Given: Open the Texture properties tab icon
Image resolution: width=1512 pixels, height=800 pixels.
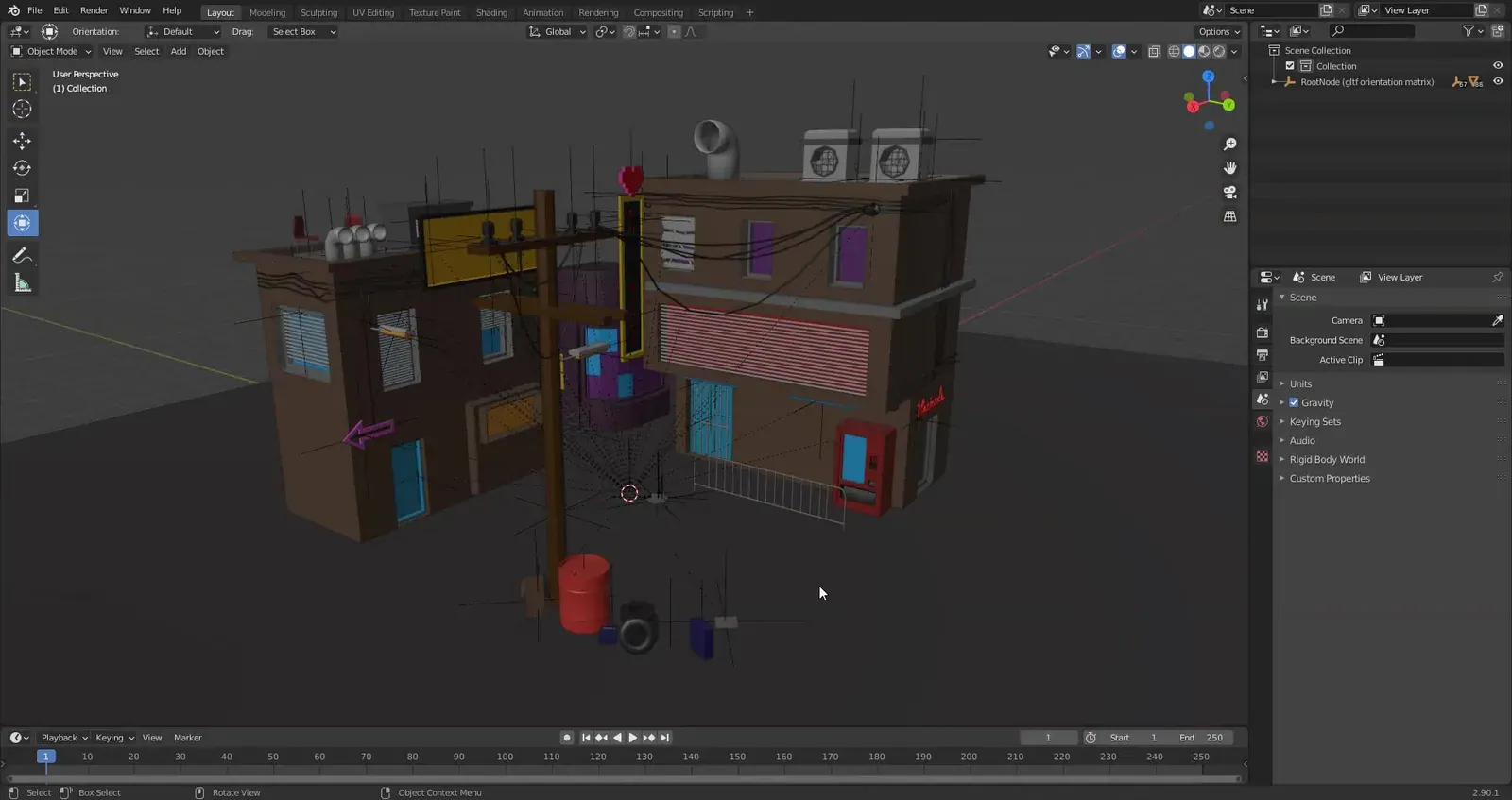Looking at the screenshot, I should click(x=1263, y=456).
